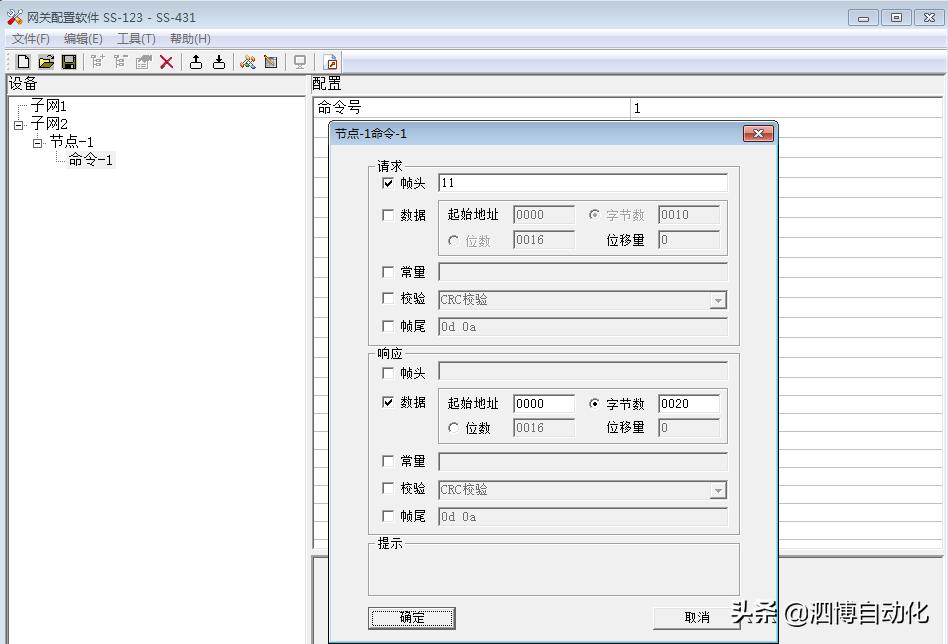Download configuration from the gateway
The image size is (948, 644).
218,61
